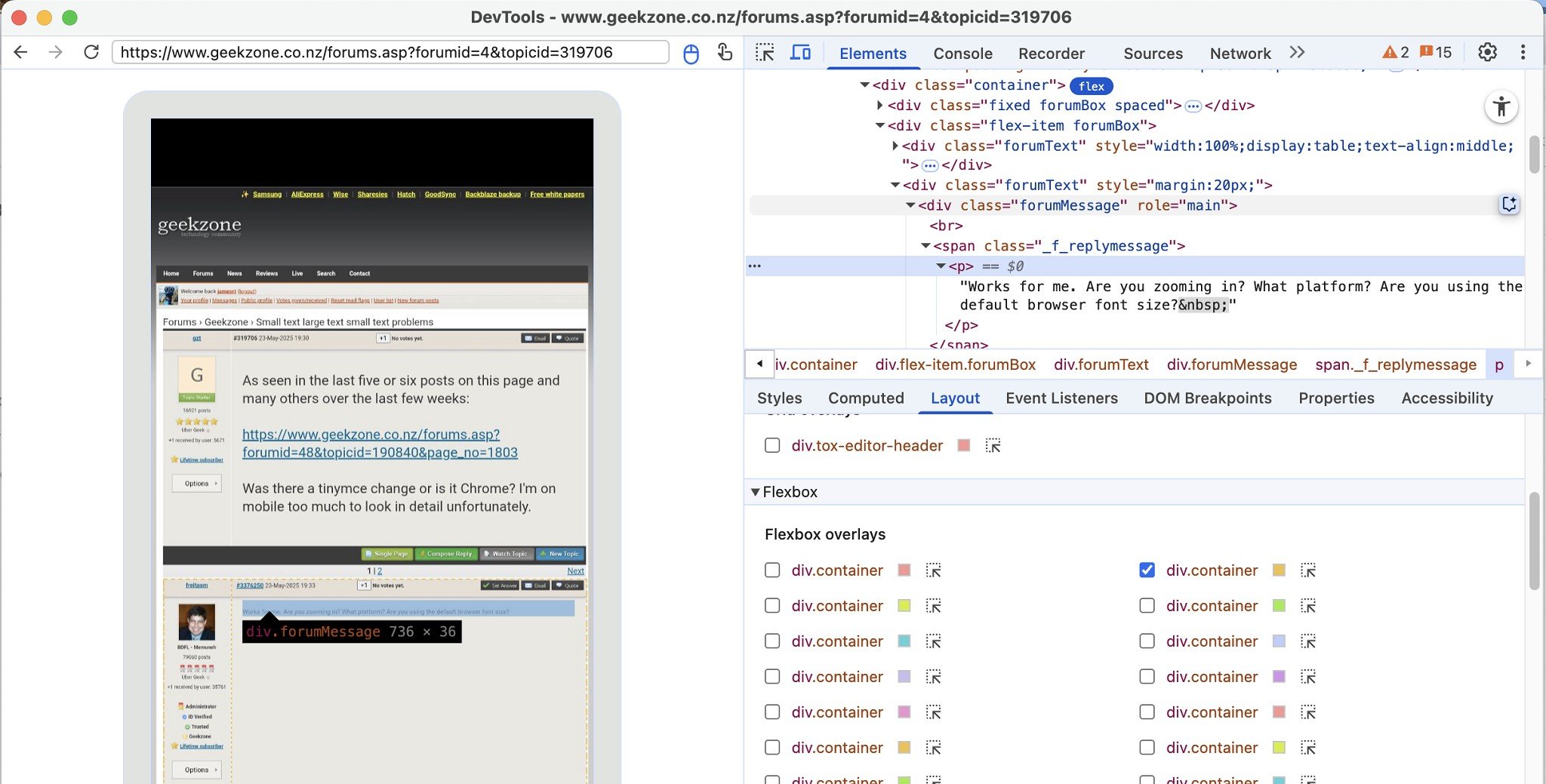
Task: Open the DOM Breakpoints pane tab
Action: [1207, 398]
